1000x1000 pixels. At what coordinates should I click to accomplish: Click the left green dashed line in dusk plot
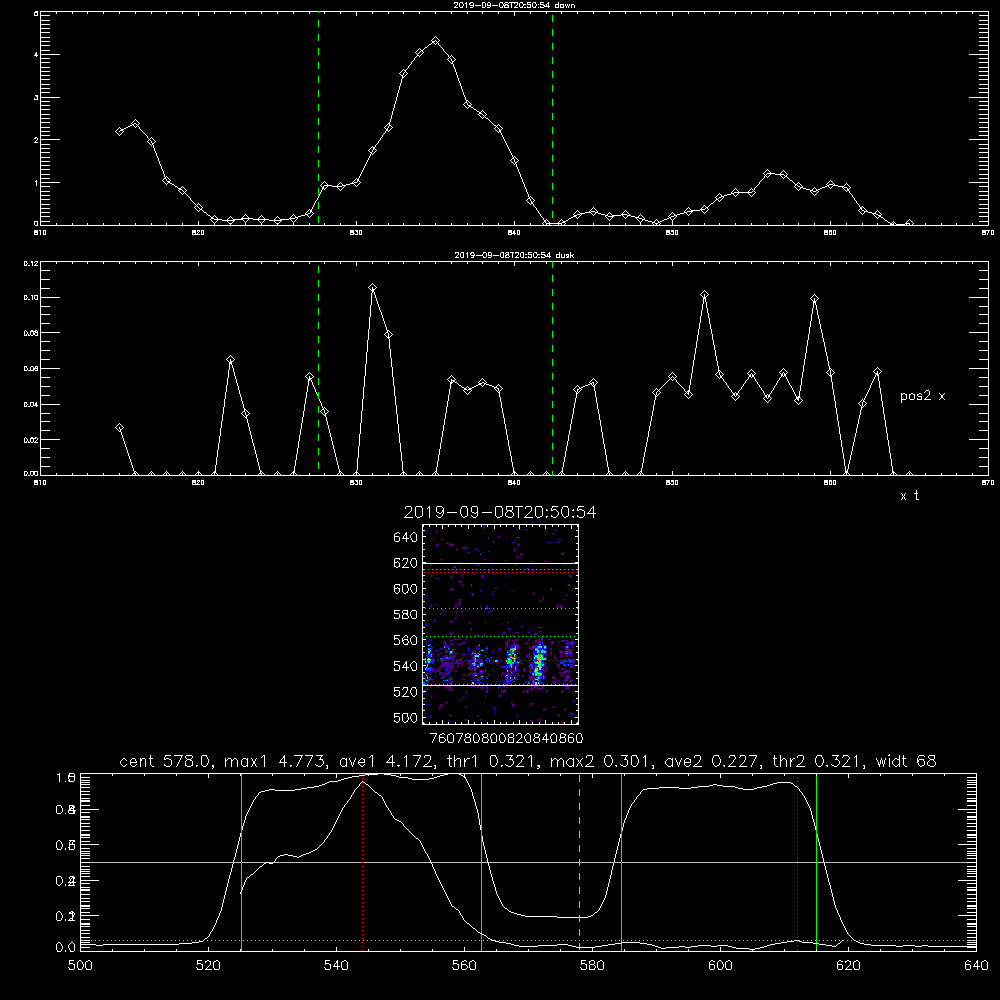click(318, 369)
